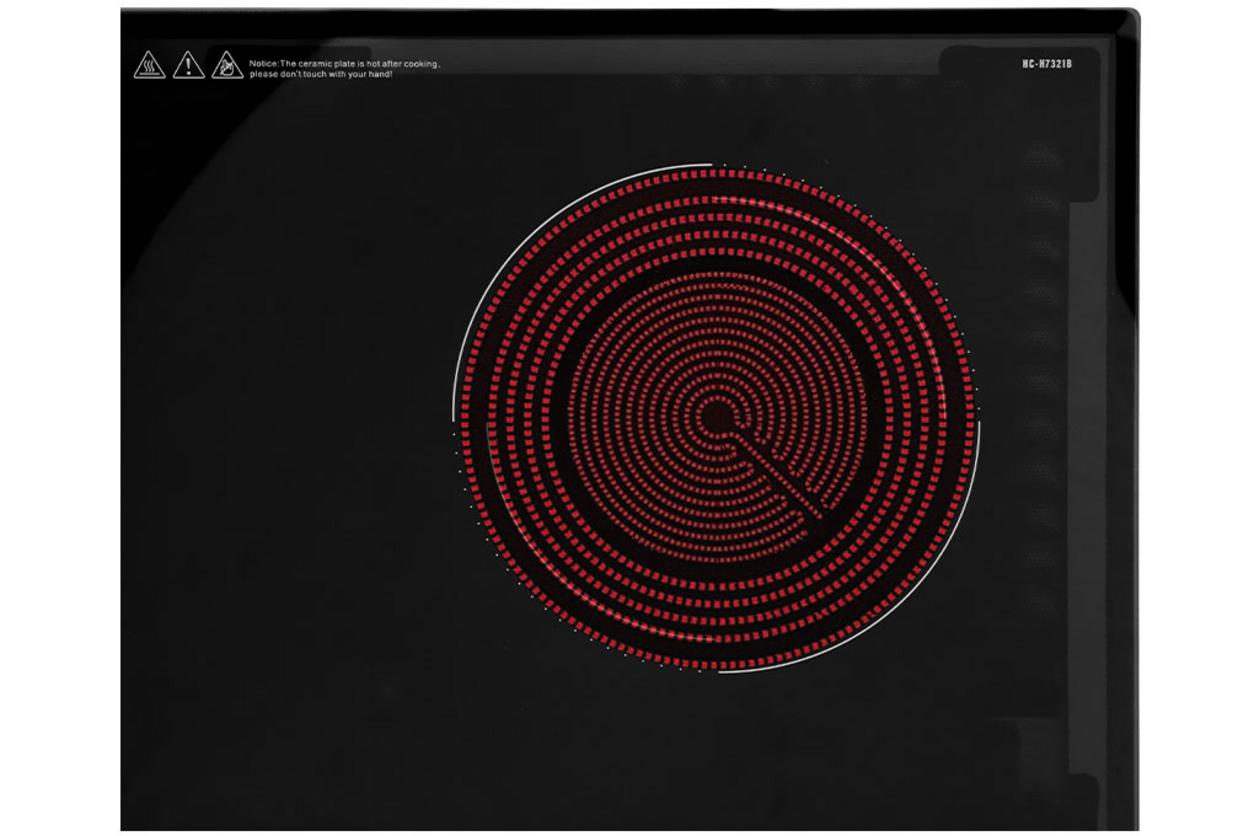
Task: Click the red glowing heating zone center
Action: 717,417
